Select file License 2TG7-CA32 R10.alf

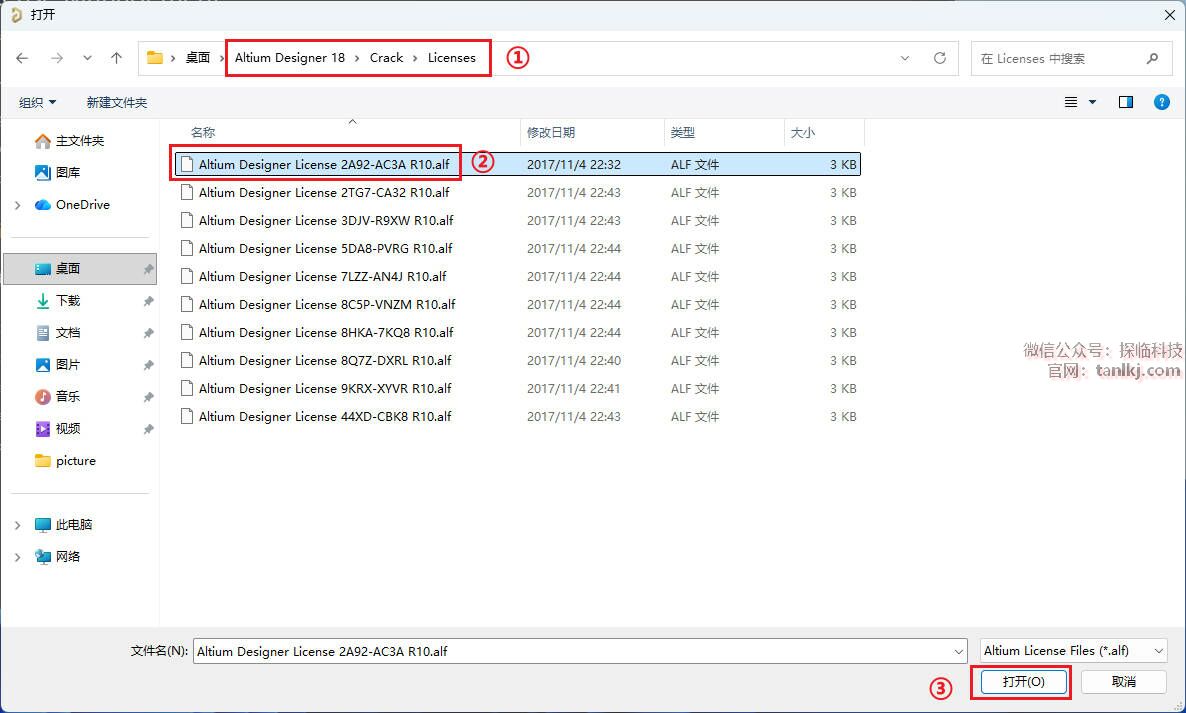517,192
